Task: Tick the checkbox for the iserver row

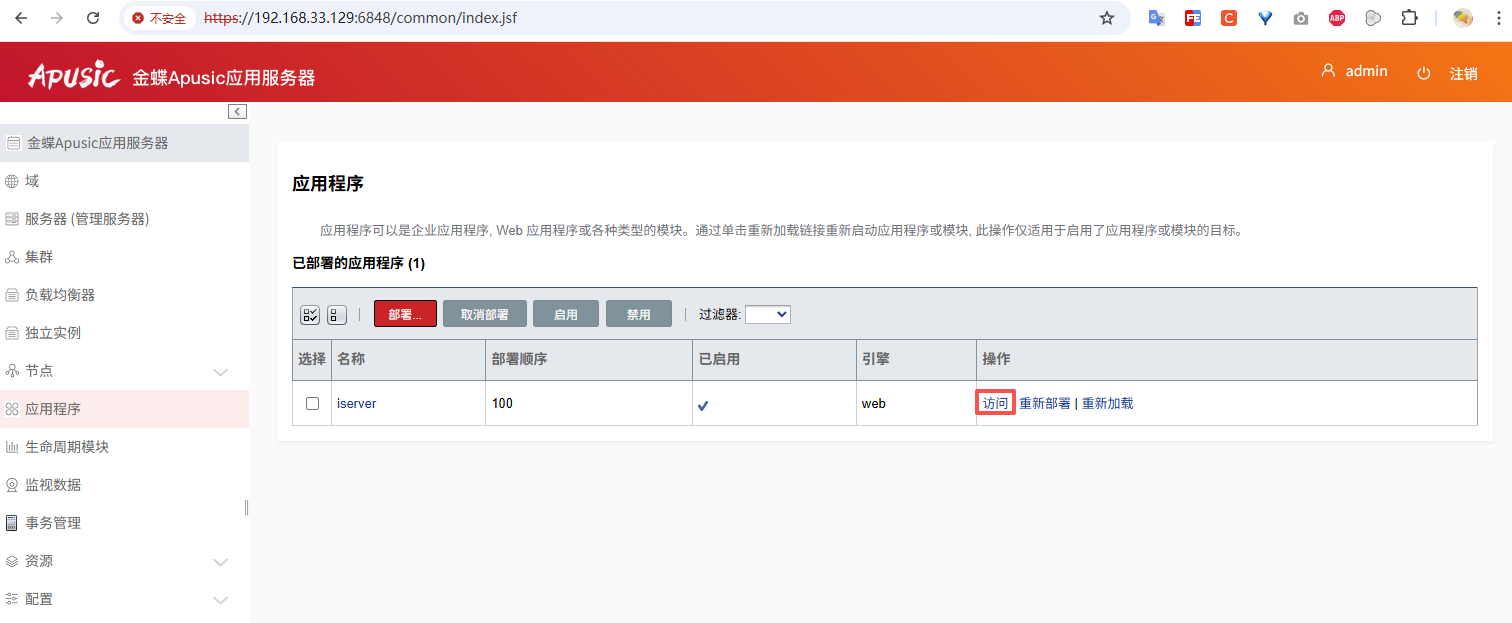Action: (312, 403)
